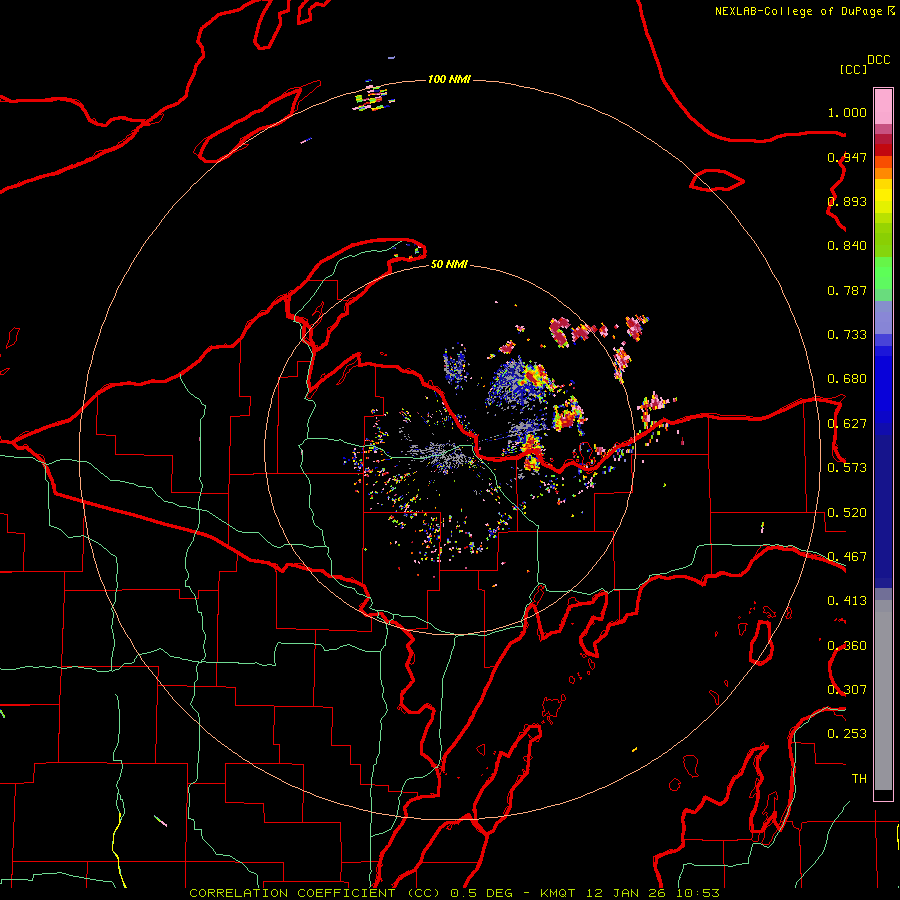The width and height of the screenshot is (900, 900).
Task: Pick the pink segment of the color bar
Action: 883,107
